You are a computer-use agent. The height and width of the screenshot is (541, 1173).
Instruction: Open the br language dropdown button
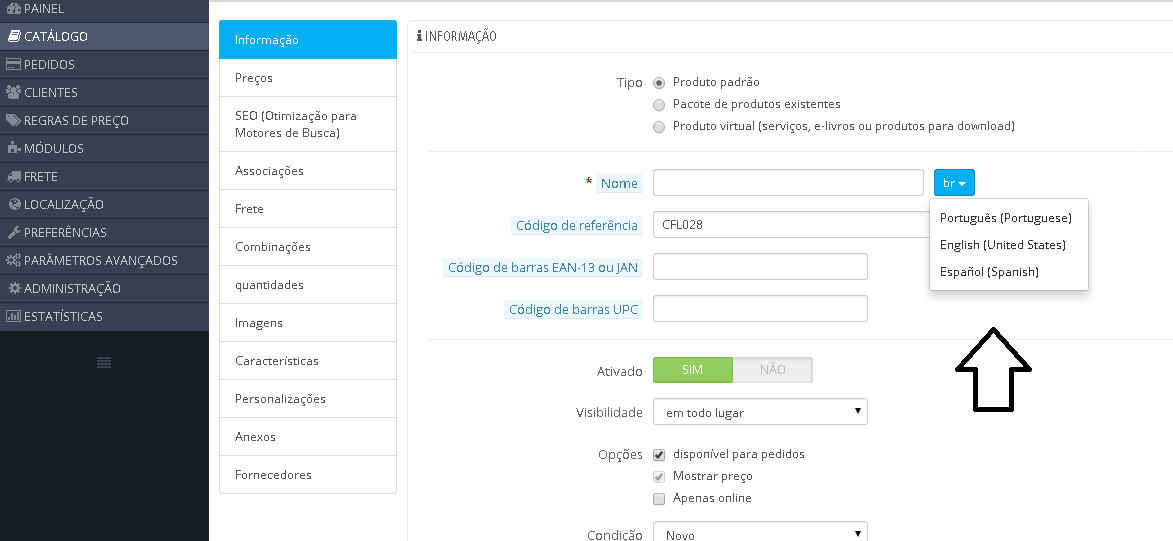[x=954, y=183]
